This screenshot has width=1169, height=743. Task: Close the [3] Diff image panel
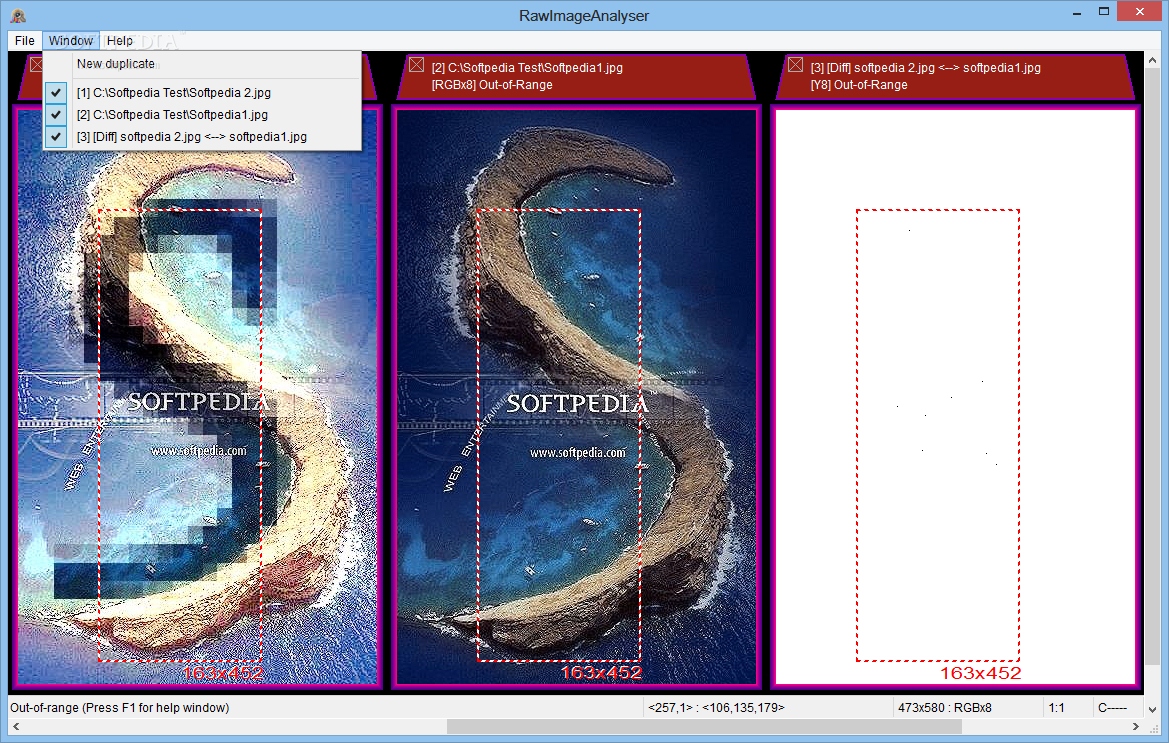(795, 66)
